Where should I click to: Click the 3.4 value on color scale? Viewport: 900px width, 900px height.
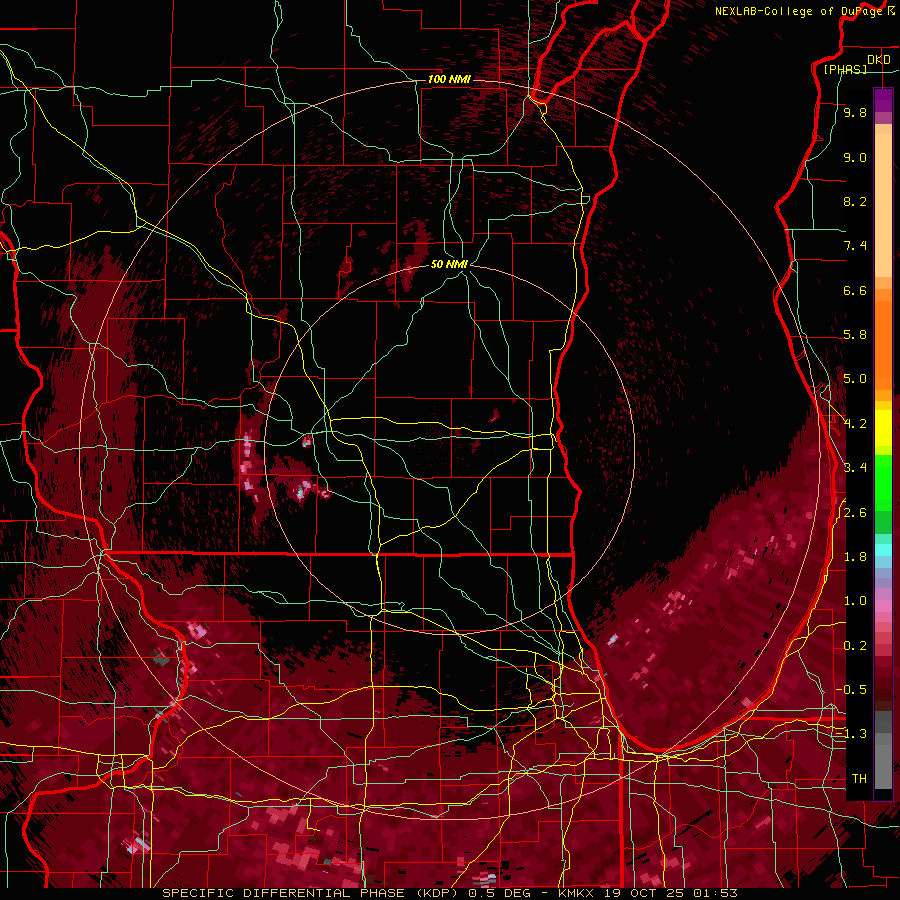pyautogui.click(x=855, y=468)
